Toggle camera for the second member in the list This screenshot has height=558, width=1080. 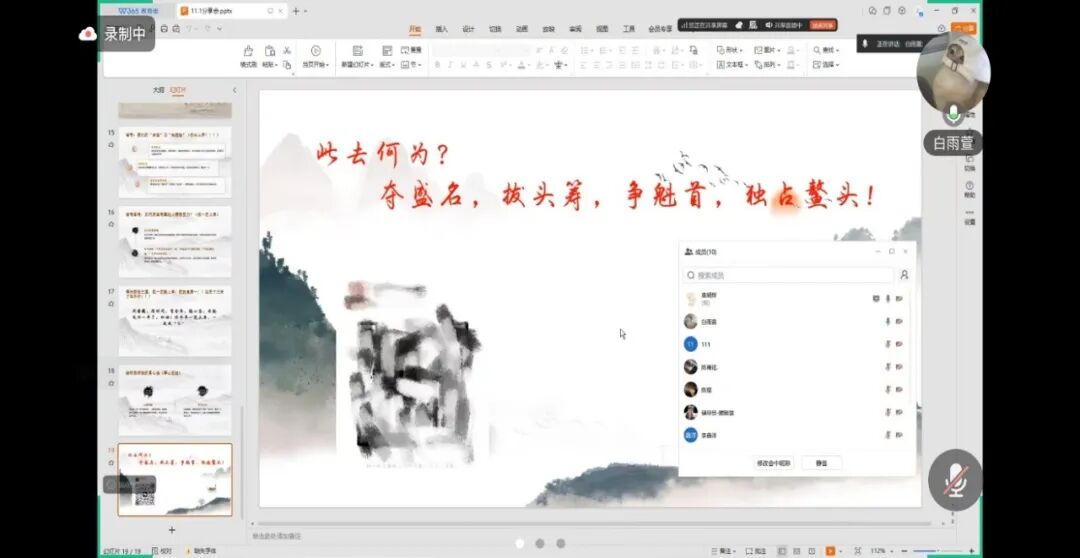point(899,322)
